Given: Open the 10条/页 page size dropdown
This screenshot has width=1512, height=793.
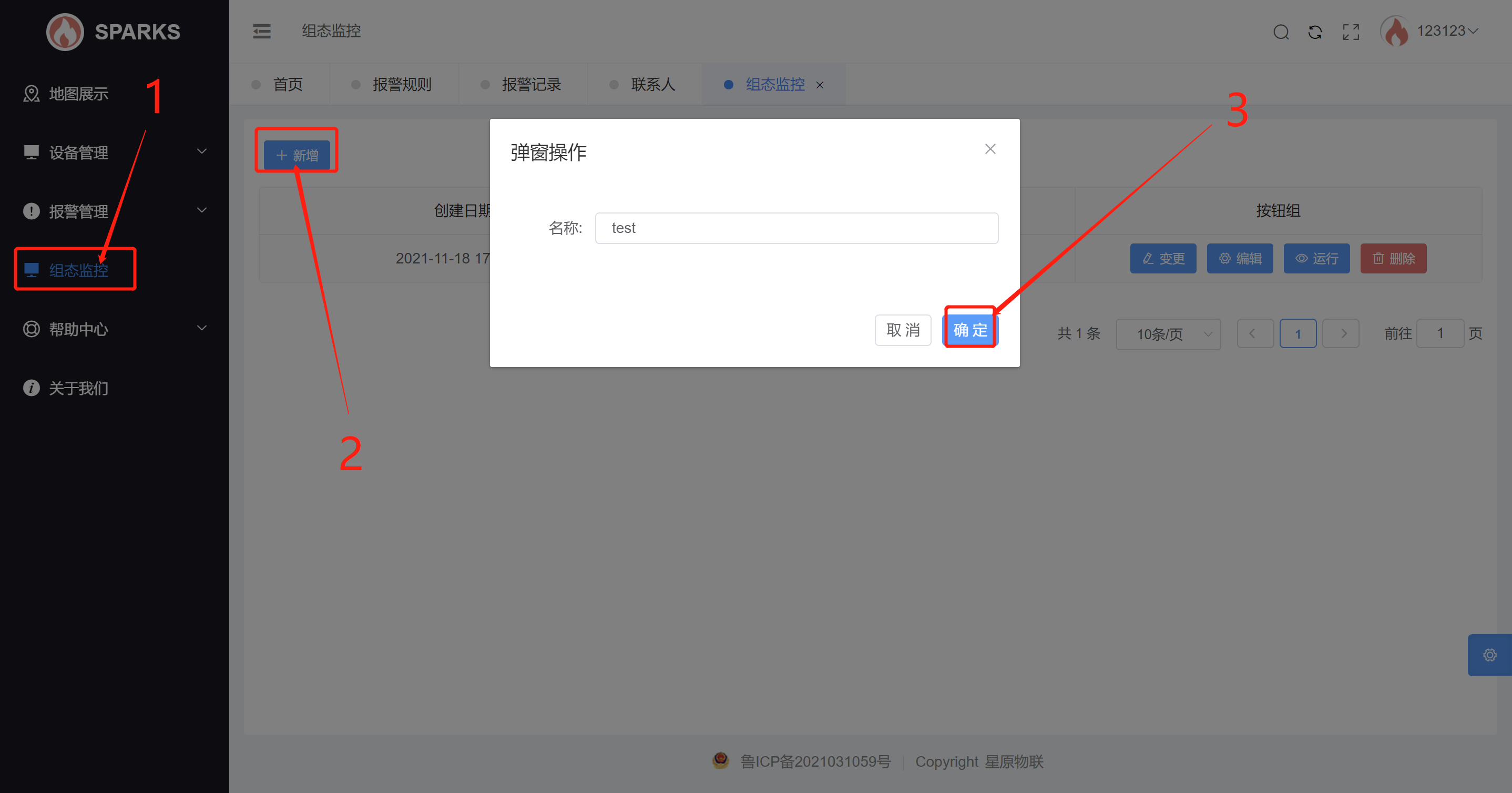Looking at the screenshot, I should coord(1168,334).
